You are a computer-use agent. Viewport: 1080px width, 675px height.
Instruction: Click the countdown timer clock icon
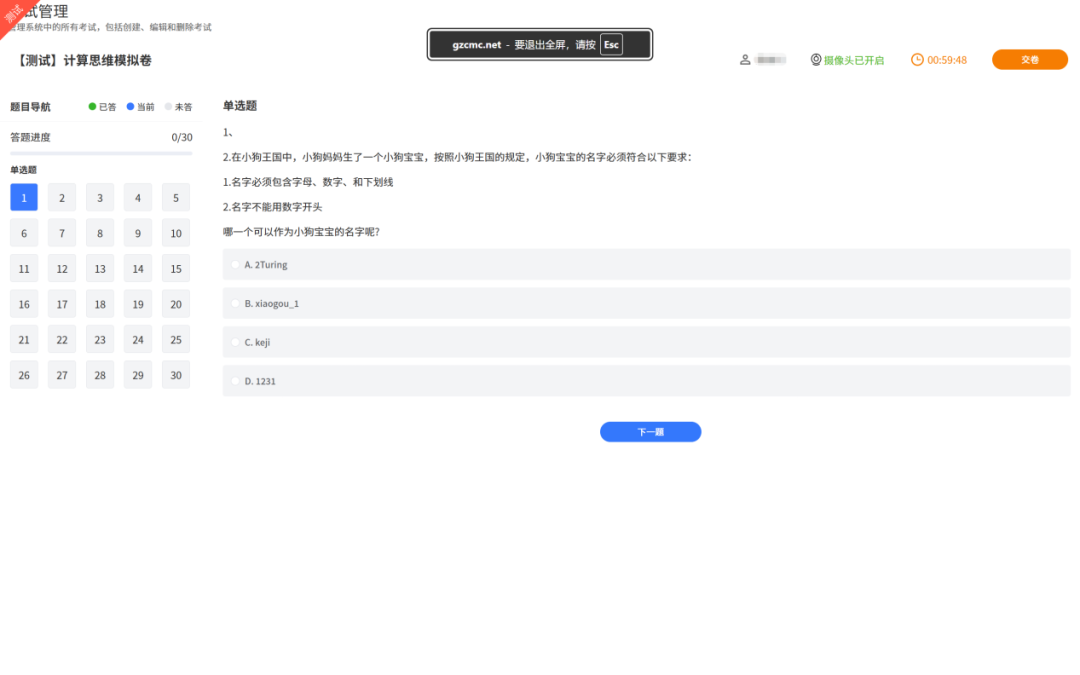pyautogui.click(x=917, y=60)
